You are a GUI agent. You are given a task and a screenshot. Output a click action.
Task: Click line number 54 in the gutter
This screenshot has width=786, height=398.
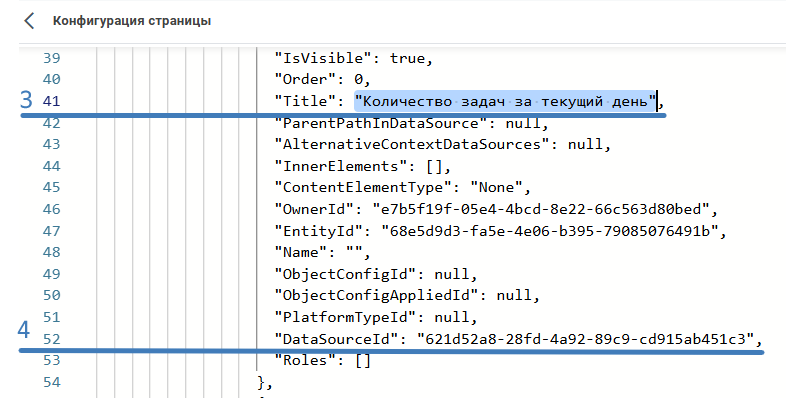coord(52,382)
